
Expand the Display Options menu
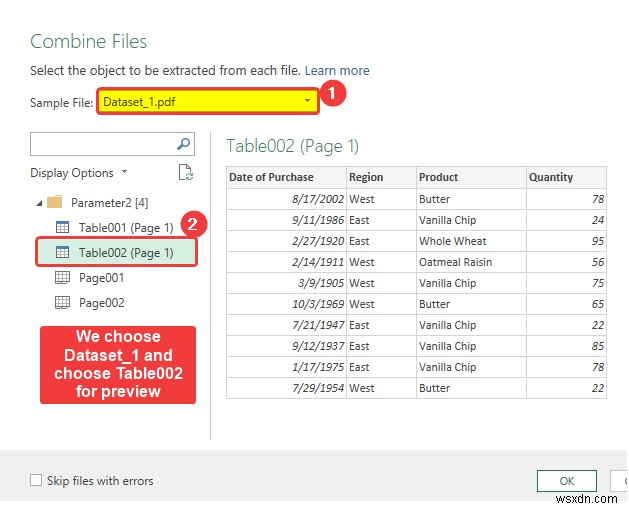pos(79,173)
